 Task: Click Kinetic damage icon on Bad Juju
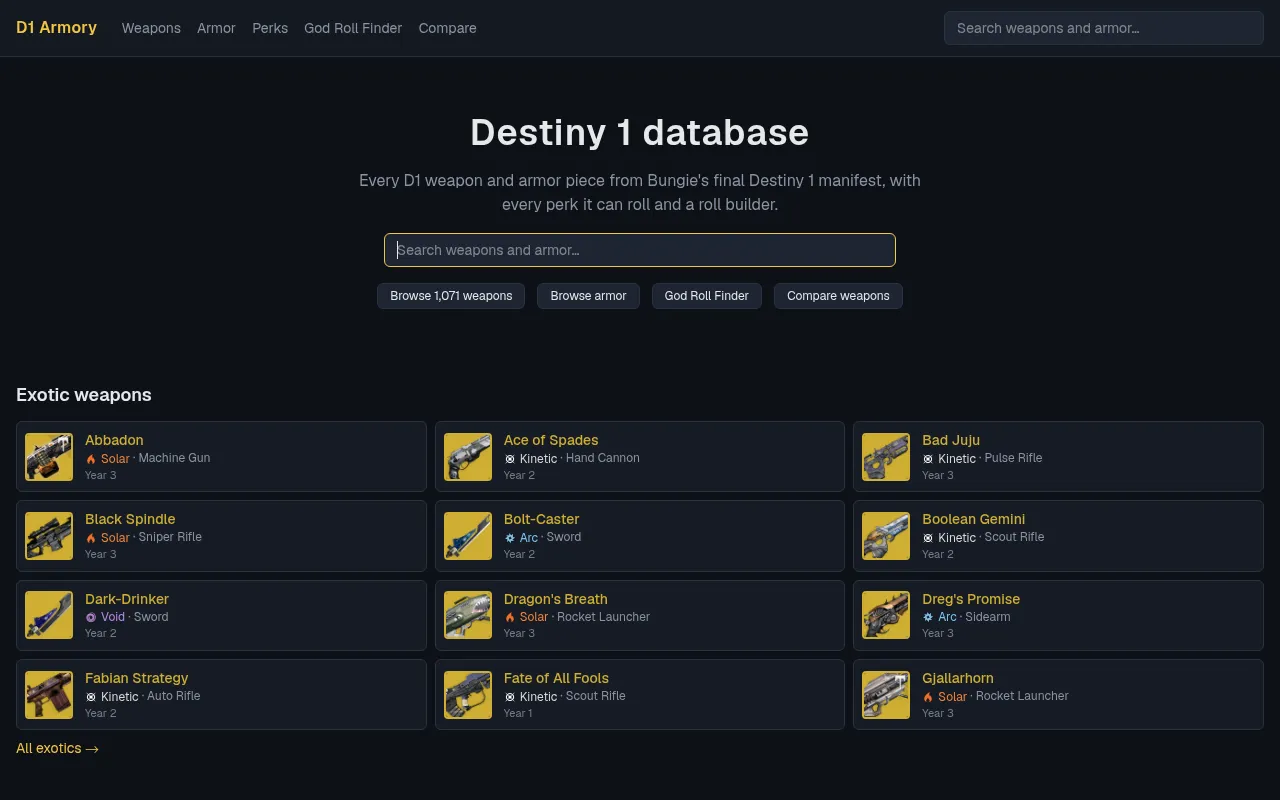tap(928, 459)
